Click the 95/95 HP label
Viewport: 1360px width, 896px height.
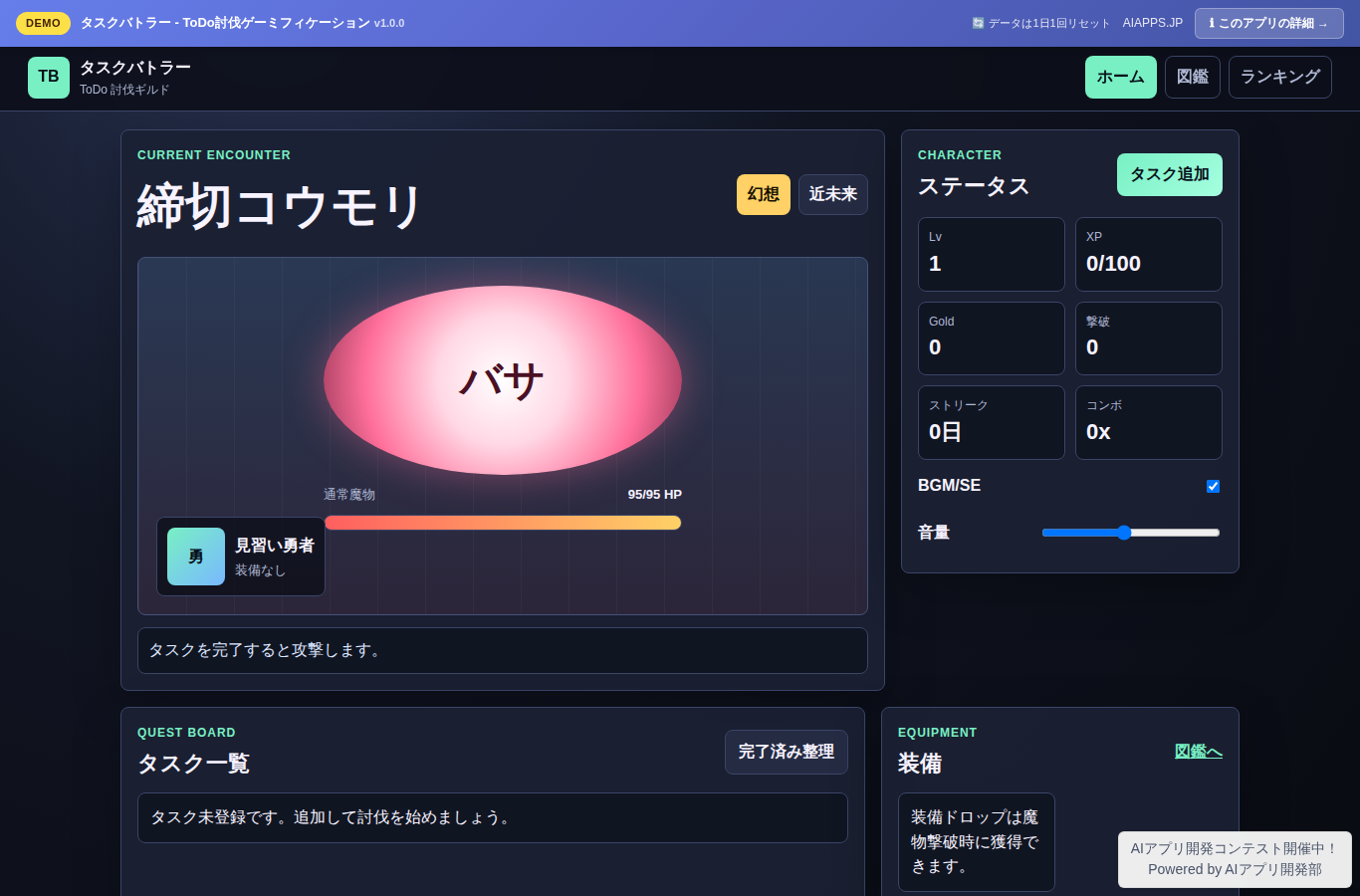[655, 495]
